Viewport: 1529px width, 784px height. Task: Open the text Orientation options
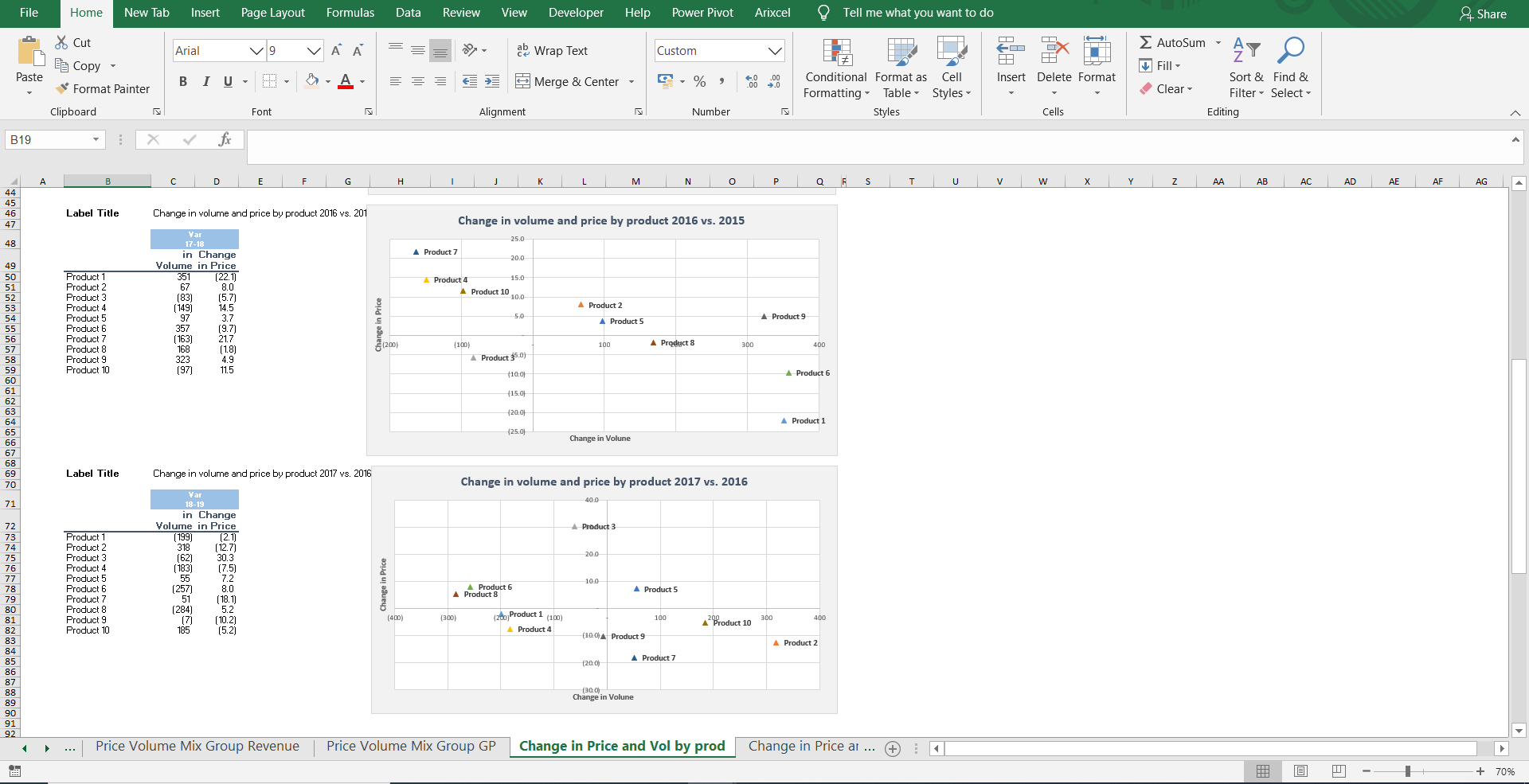475,50
